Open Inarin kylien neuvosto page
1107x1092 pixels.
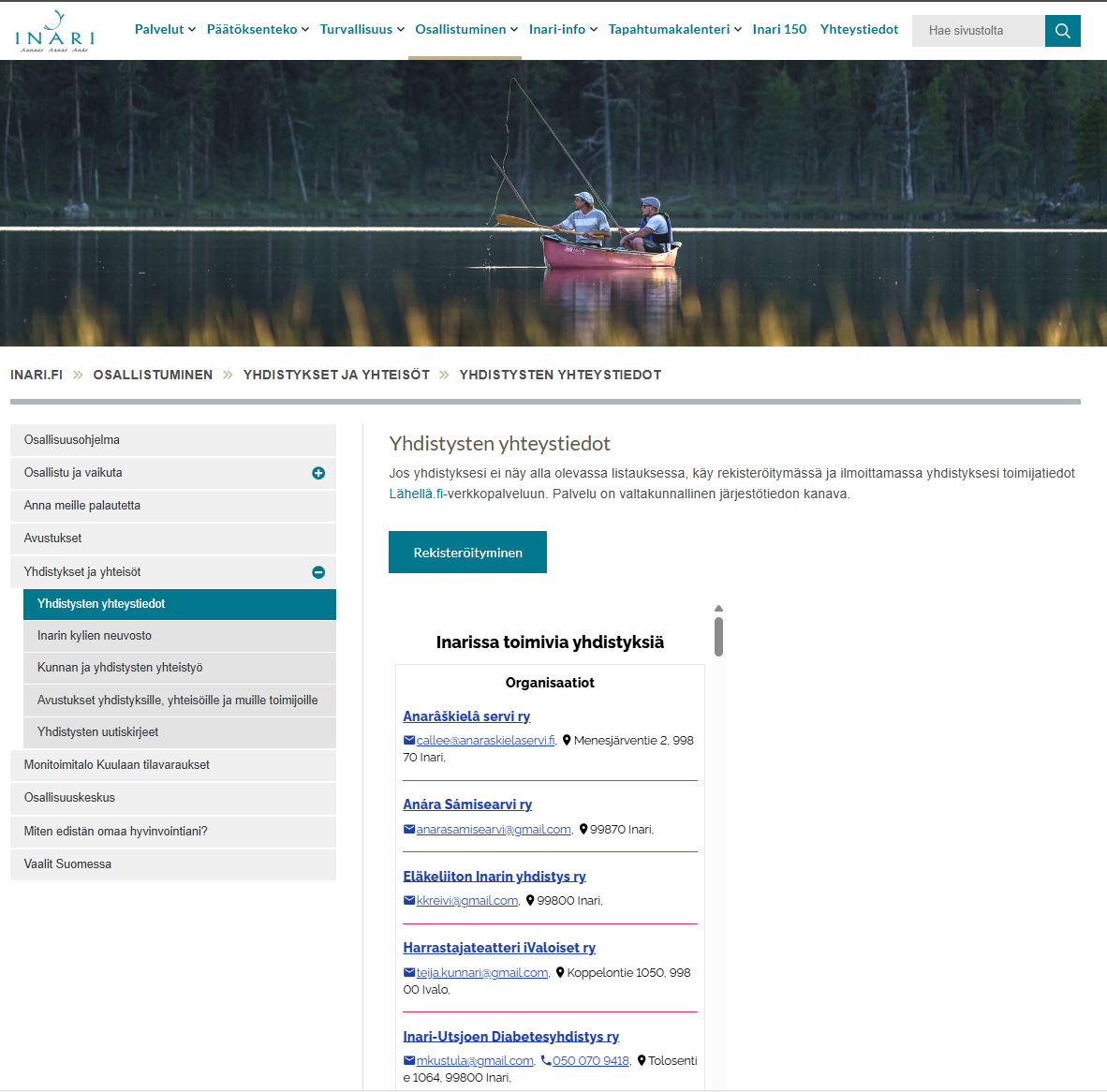(179, 636)
